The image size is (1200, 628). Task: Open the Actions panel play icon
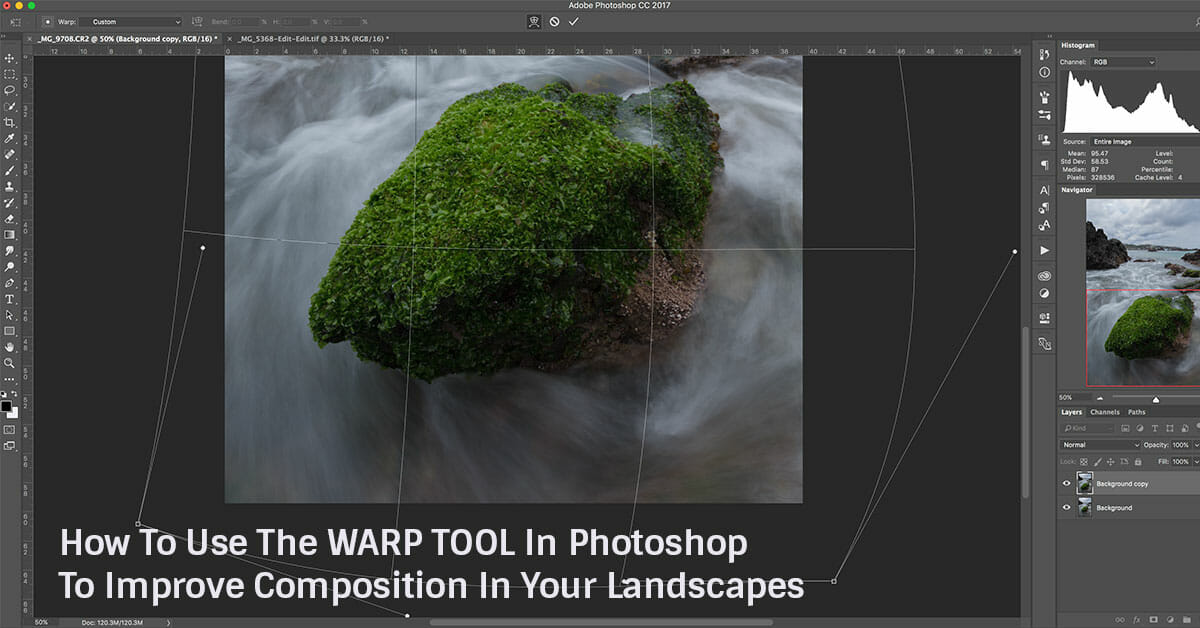point(1044,250)
